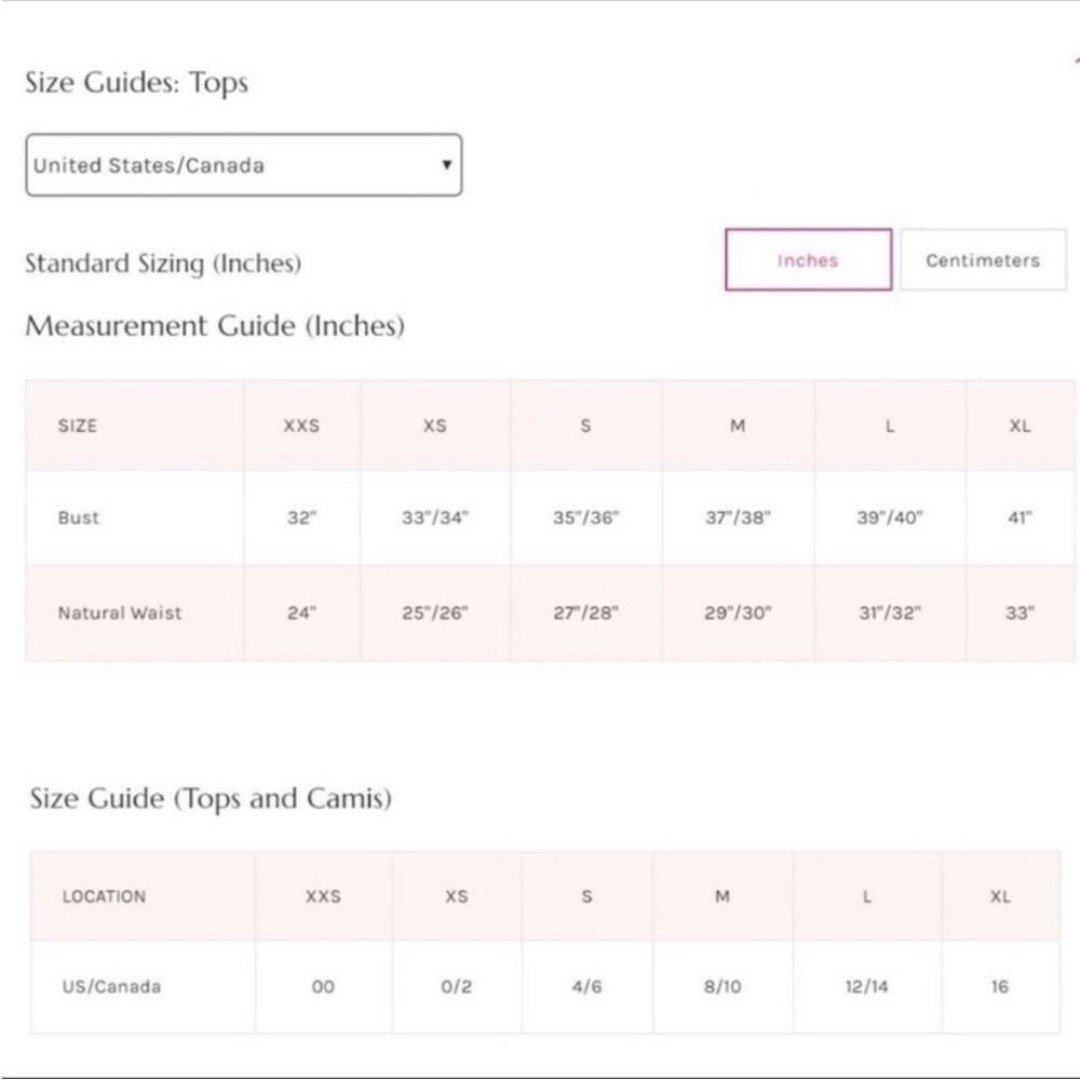1080x1080 pixels.
Task: Select the US/Canada row label
Action: tap(112, 986)
